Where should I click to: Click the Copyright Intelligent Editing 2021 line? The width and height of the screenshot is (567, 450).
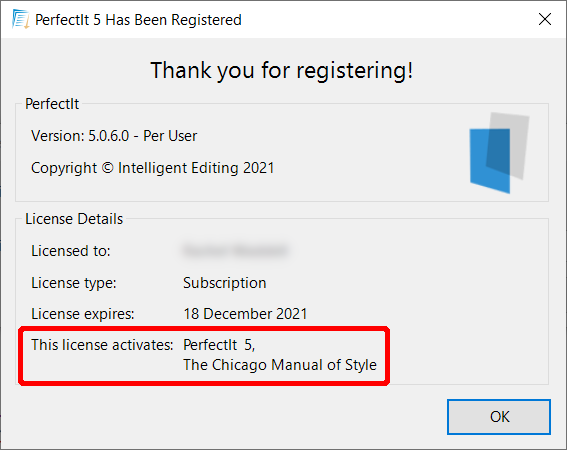[153, 168]
